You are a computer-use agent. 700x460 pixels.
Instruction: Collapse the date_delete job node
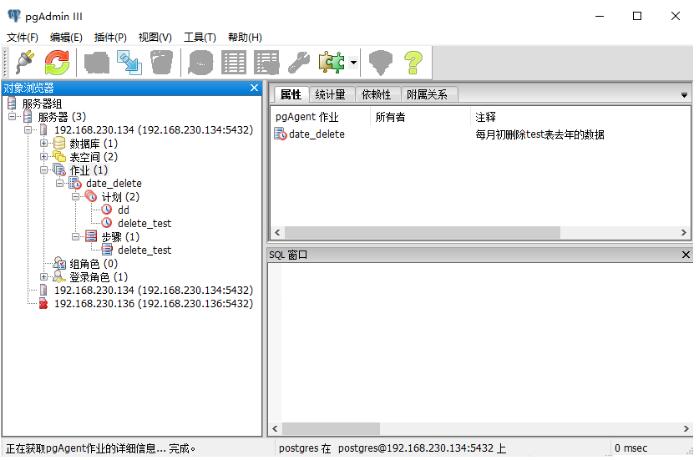(60, 184)
